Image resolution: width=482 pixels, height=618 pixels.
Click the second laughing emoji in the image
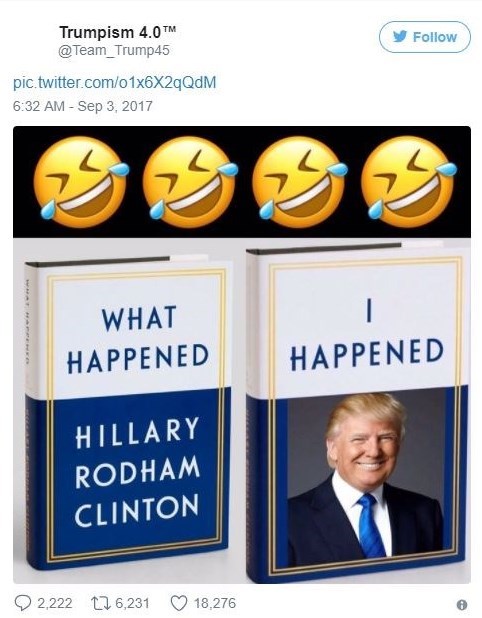[190, 181]
